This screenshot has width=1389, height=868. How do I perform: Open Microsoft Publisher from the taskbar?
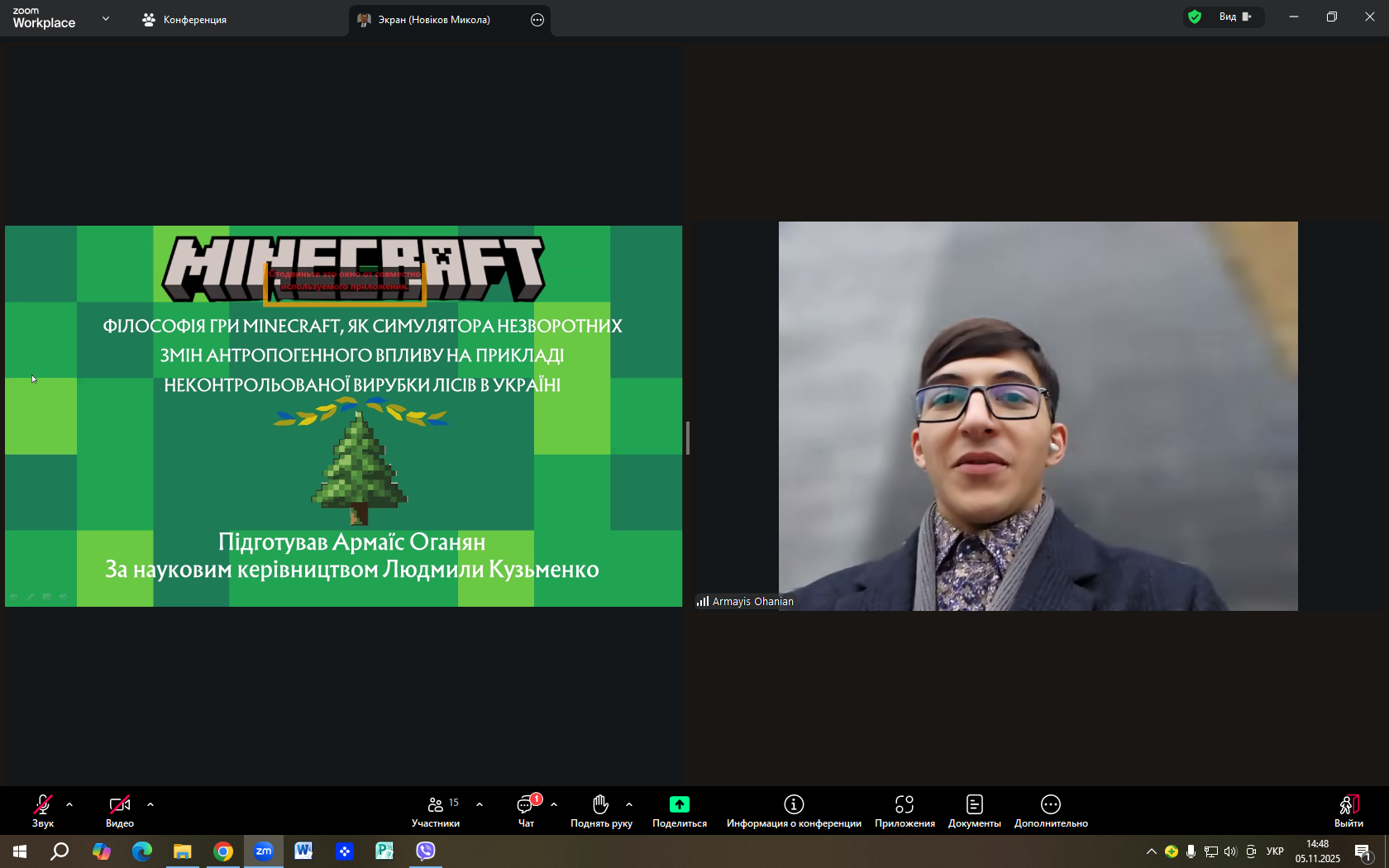[385, 851]
